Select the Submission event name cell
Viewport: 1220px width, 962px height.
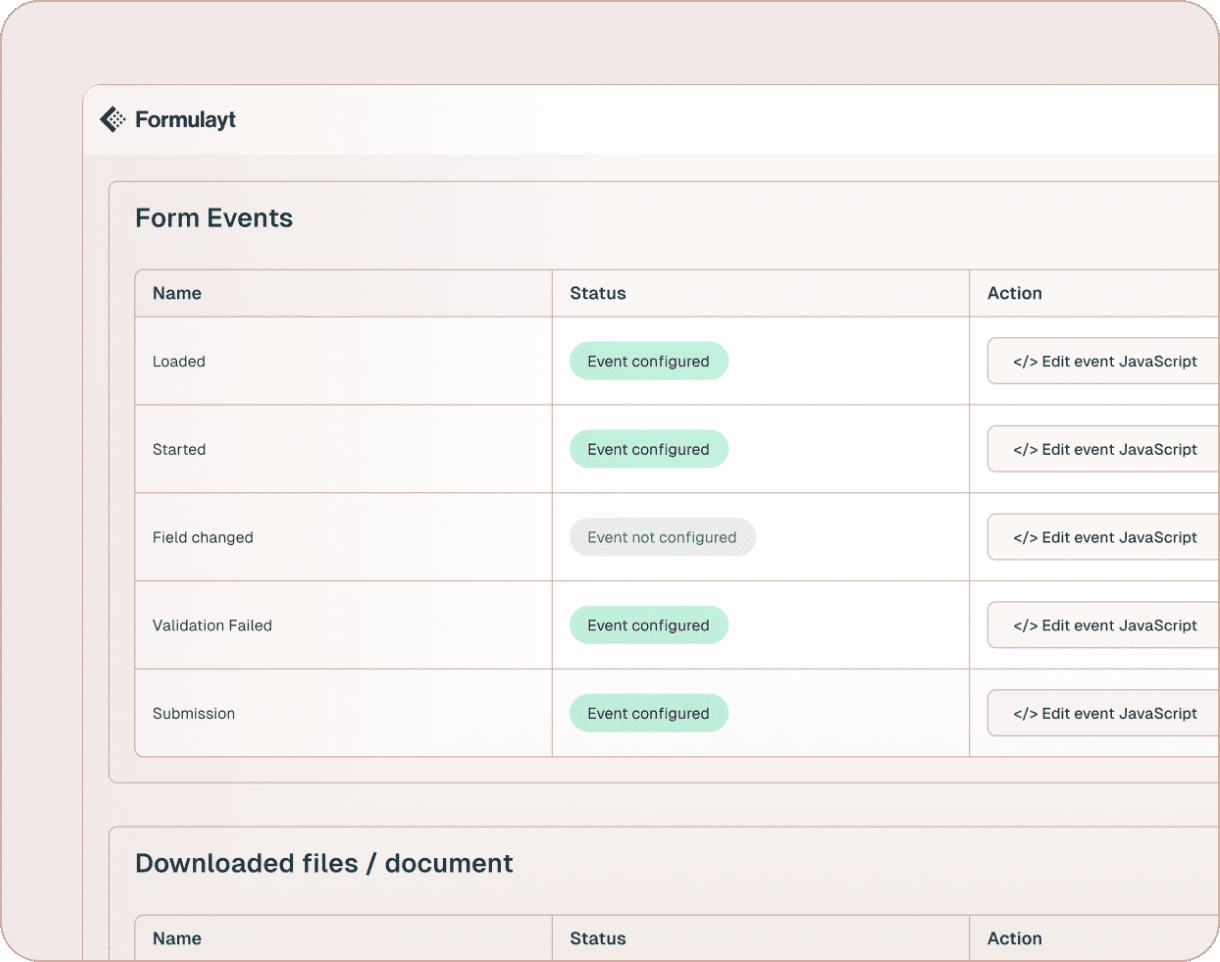(194, 713)
